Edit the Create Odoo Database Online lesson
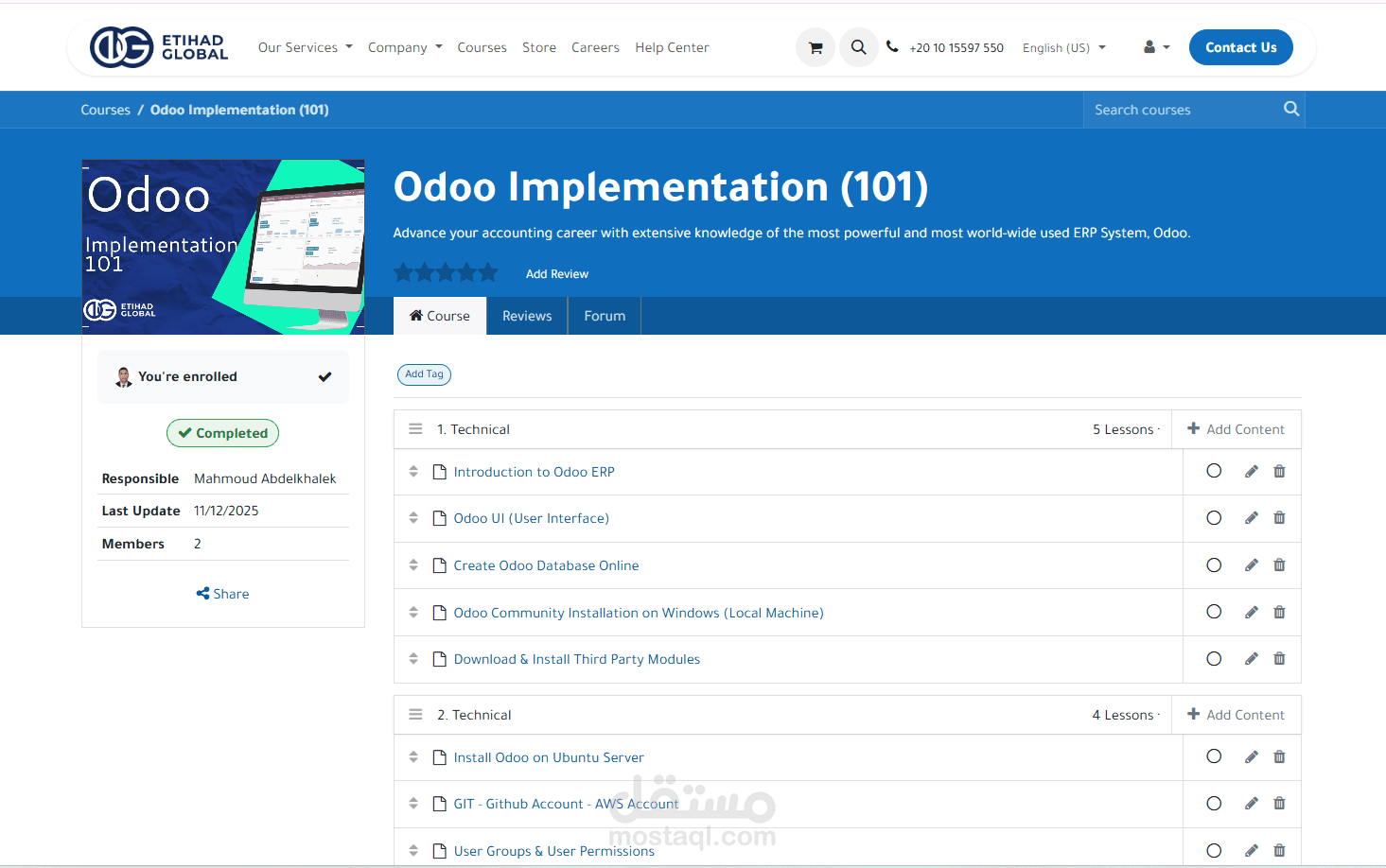The image size is (1386, 868). pyautogui.click(x=1251, y=565)
